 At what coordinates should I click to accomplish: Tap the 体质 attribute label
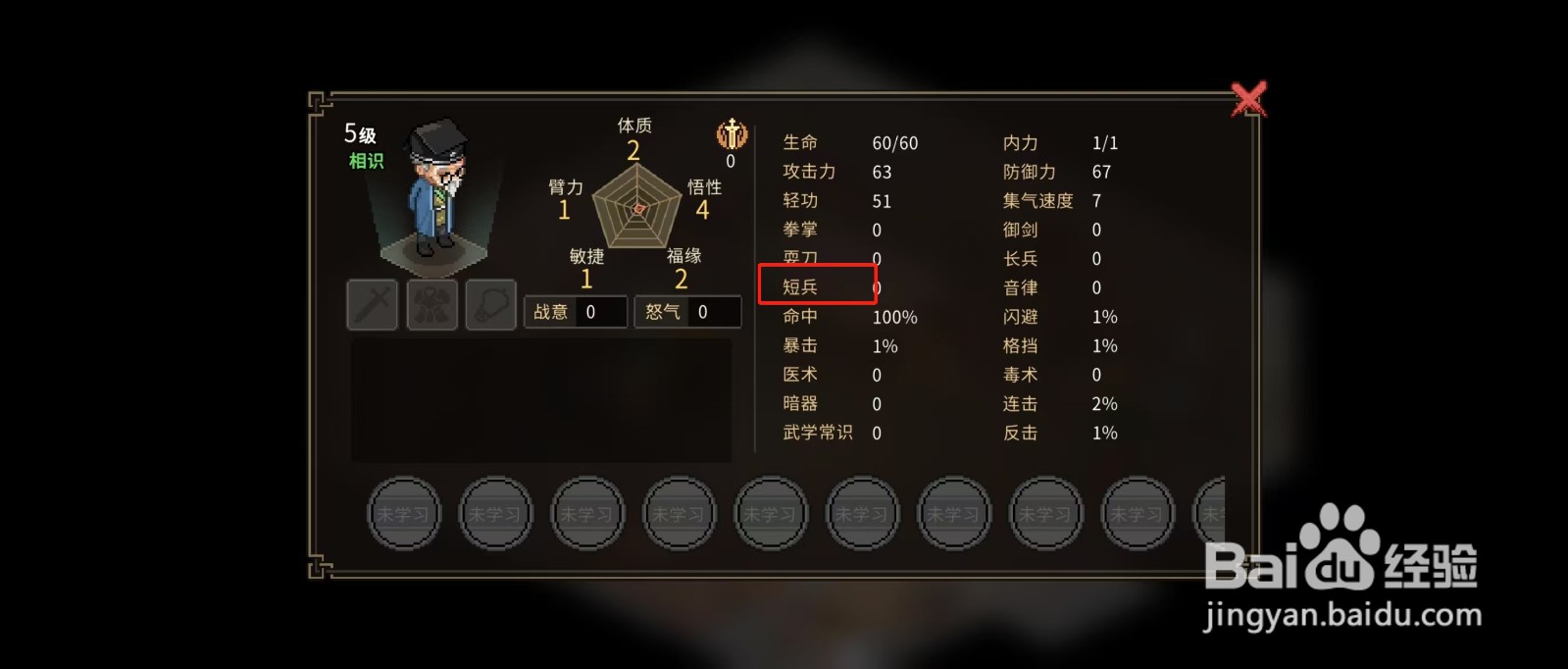(634, 126)
